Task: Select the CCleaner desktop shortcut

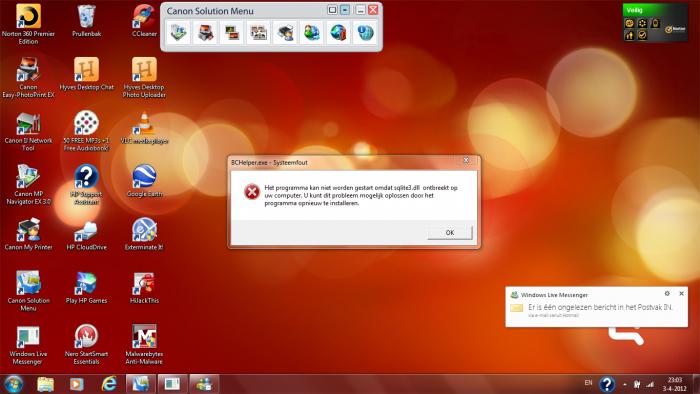Action: 144,21
